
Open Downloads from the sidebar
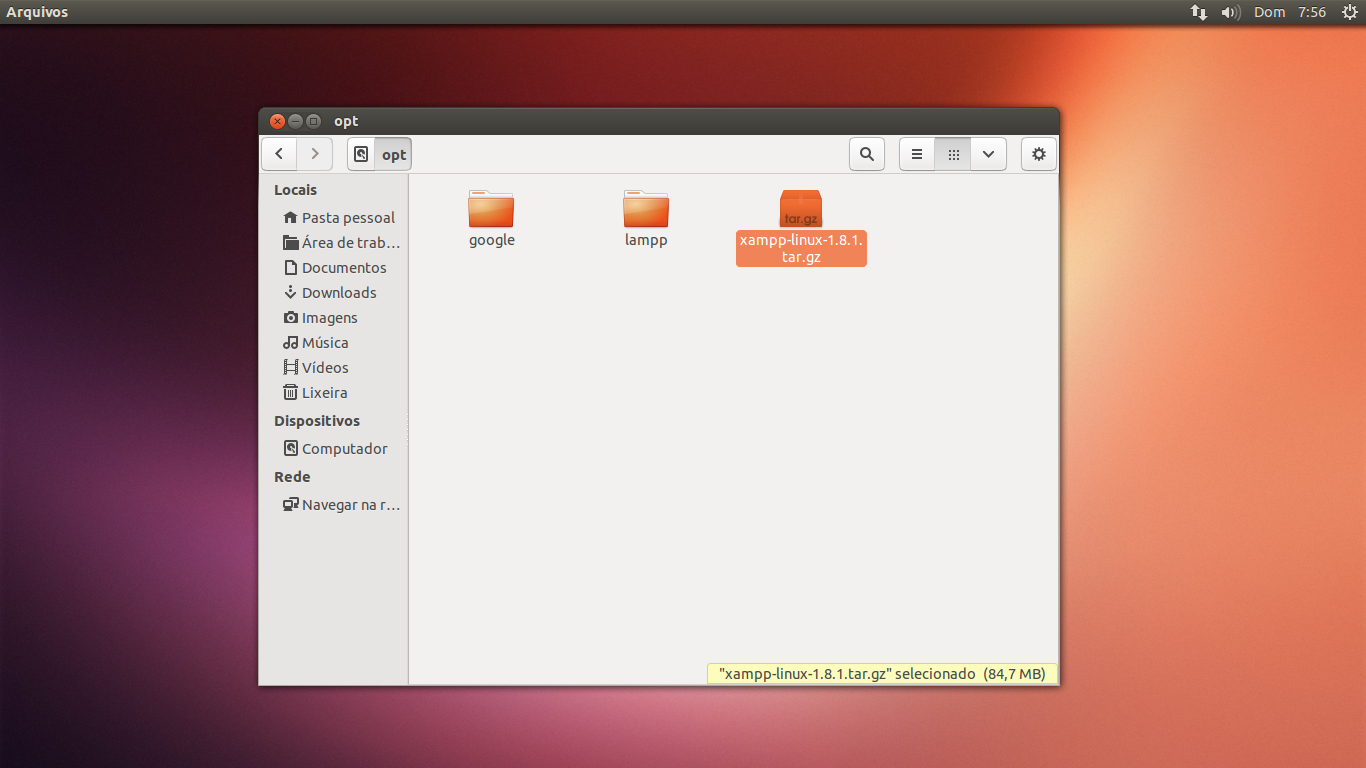[x=339, y=292]
